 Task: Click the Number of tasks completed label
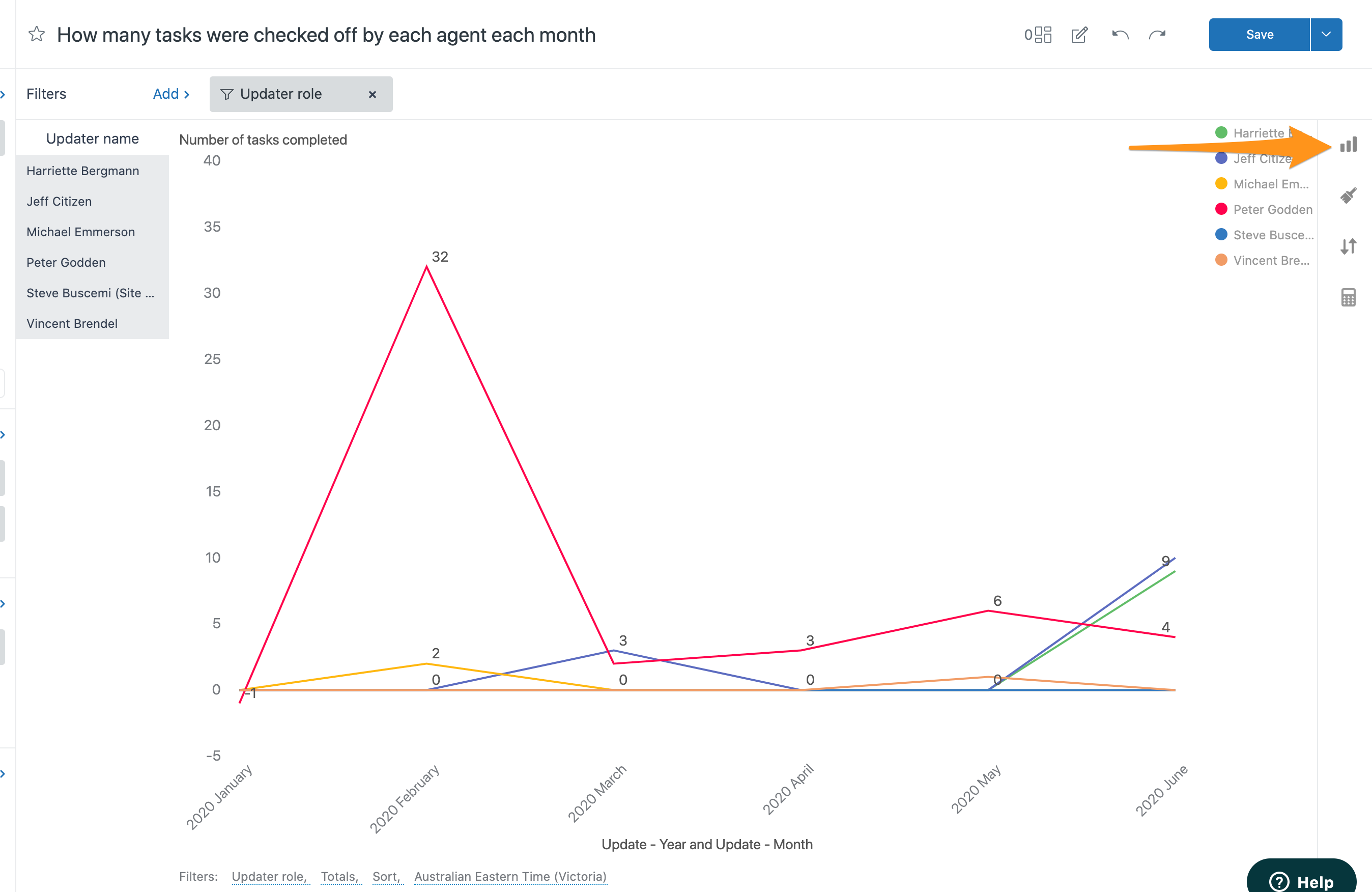click(263, 140)
